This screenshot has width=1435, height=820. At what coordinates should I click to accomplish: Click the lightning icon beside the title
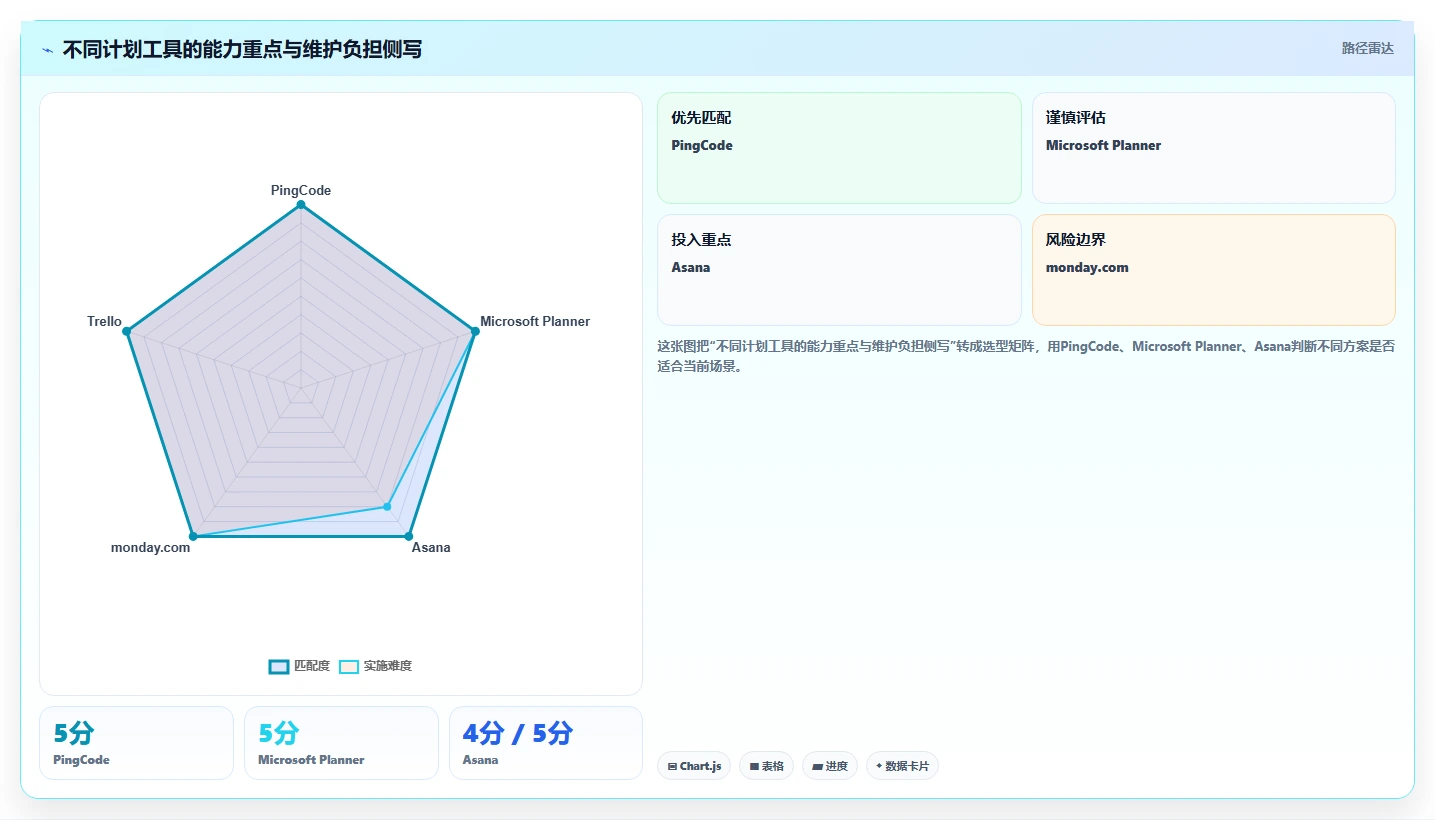coord(47,50)
